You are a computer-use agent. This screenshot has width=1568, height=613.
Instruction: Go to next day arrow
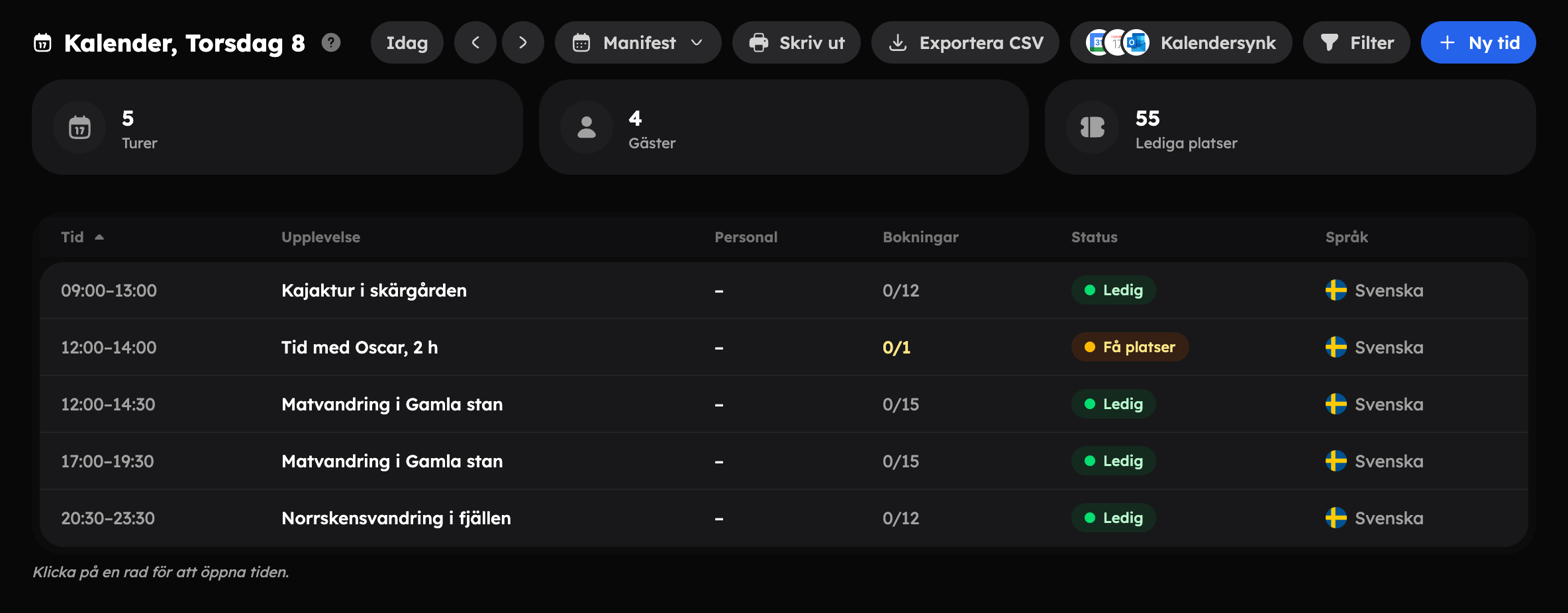pyautogui.click(x=523, y=42)
